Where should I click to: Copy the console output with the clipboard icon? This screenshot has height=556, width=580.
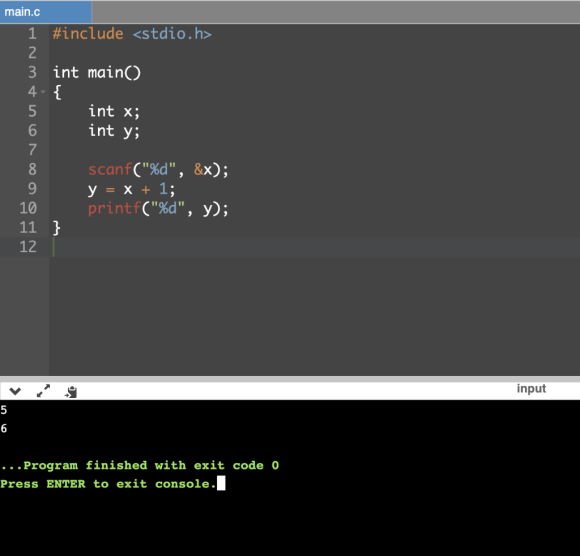71,392
